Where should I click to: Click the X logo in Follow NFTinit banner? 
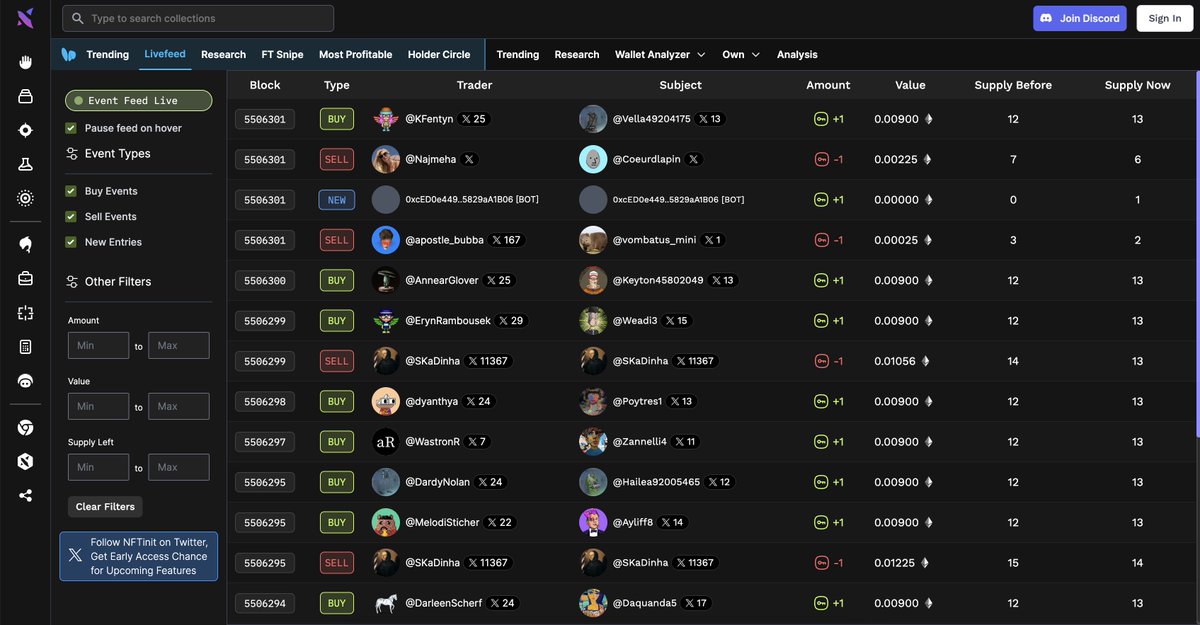point(75,555)
